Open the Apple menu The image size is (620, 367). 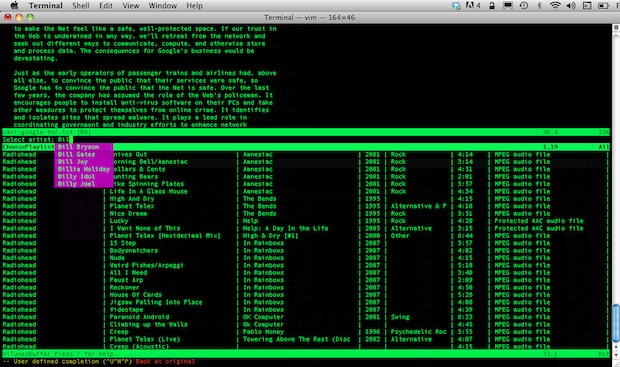[x=14, y=6]
